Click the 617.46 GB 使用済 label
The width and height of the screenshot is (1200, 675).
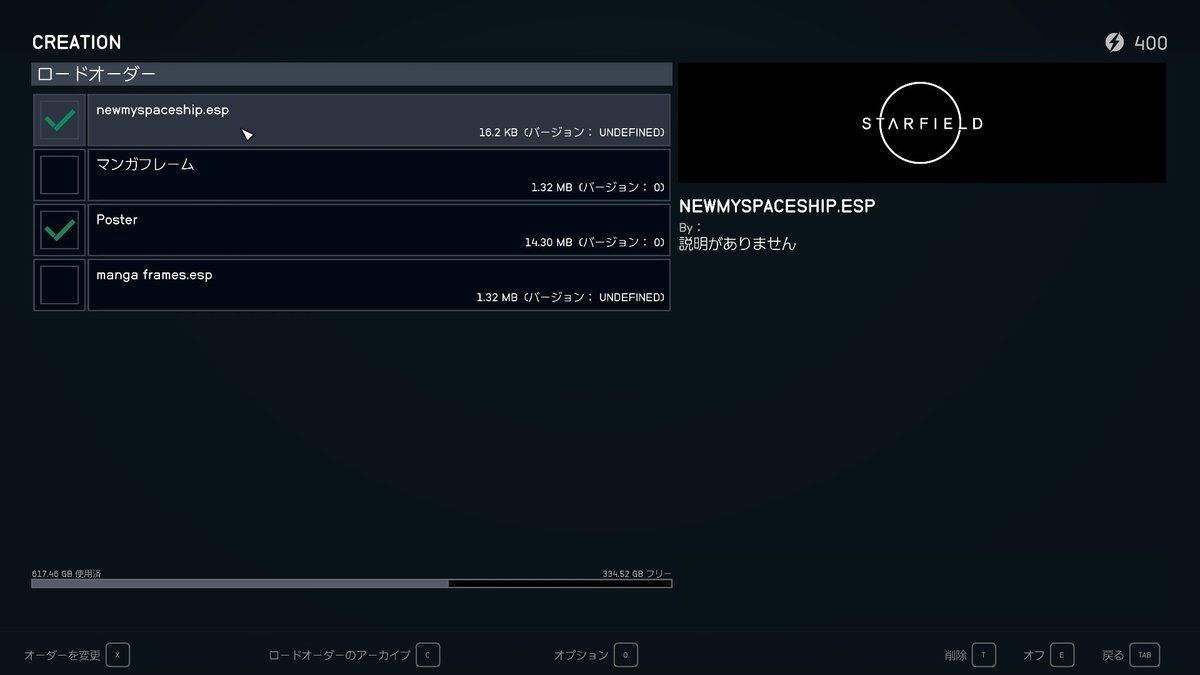[66, 573]
